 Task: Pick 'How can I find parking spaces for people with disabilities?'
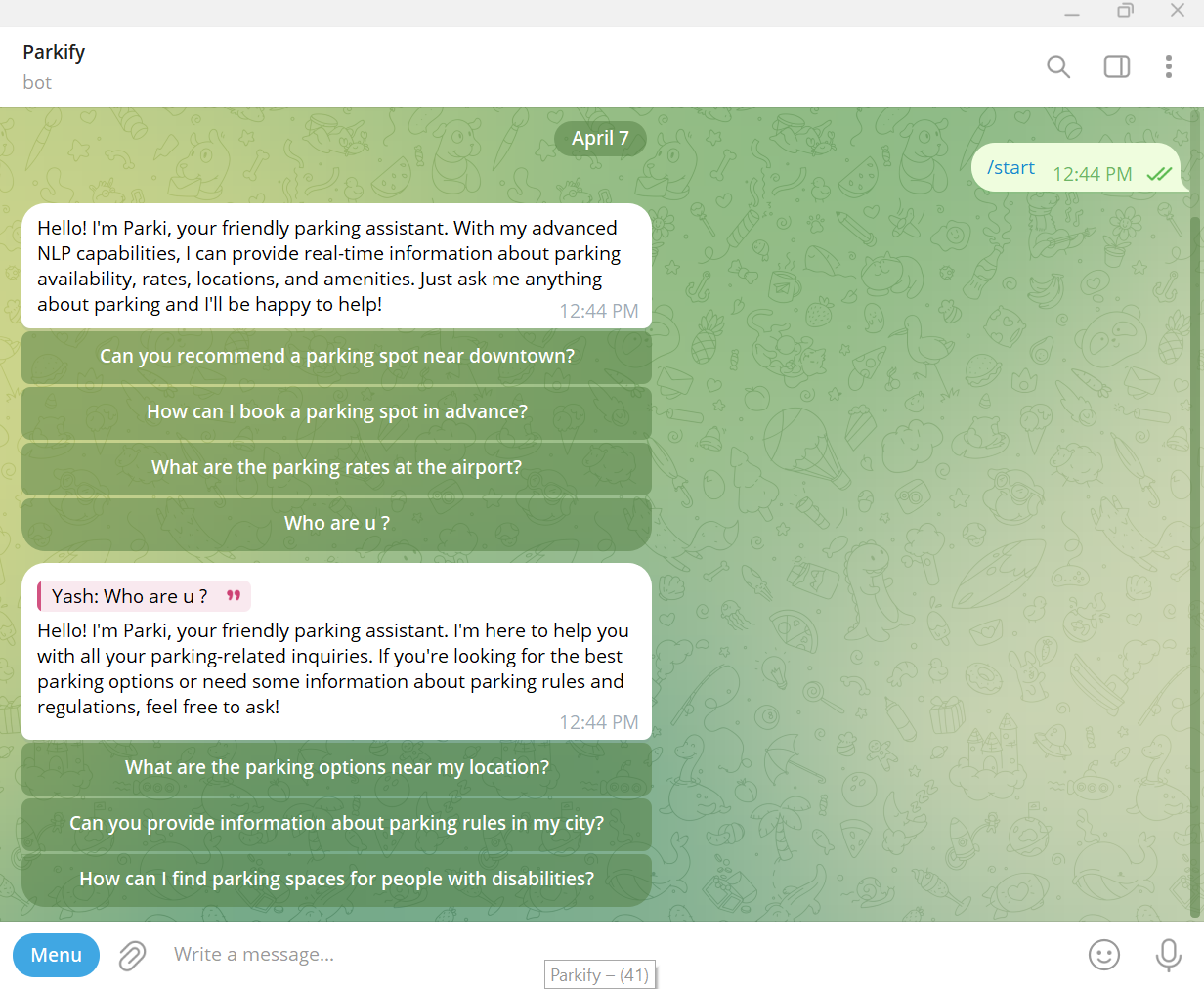(x=336, y=880)
